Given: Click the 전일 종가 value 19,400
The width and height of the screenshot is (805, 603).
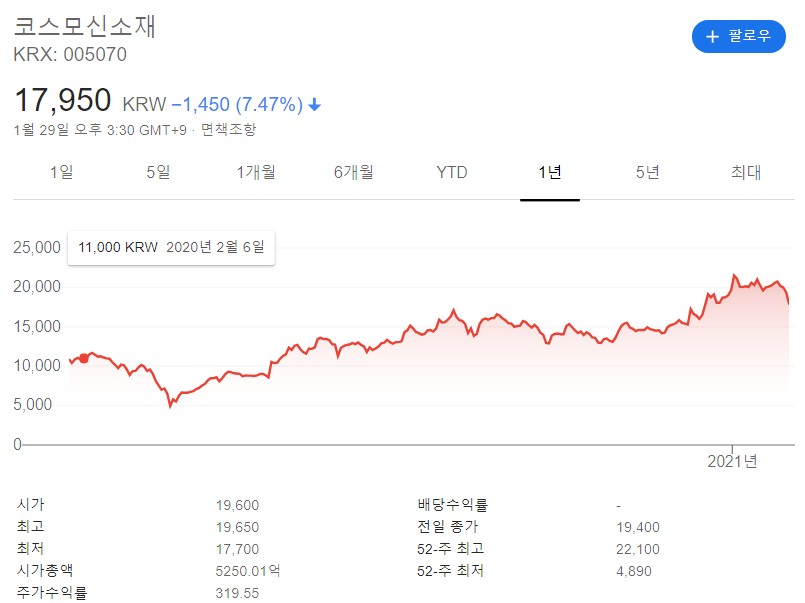Looking at the screenshot, I should 638,527.
